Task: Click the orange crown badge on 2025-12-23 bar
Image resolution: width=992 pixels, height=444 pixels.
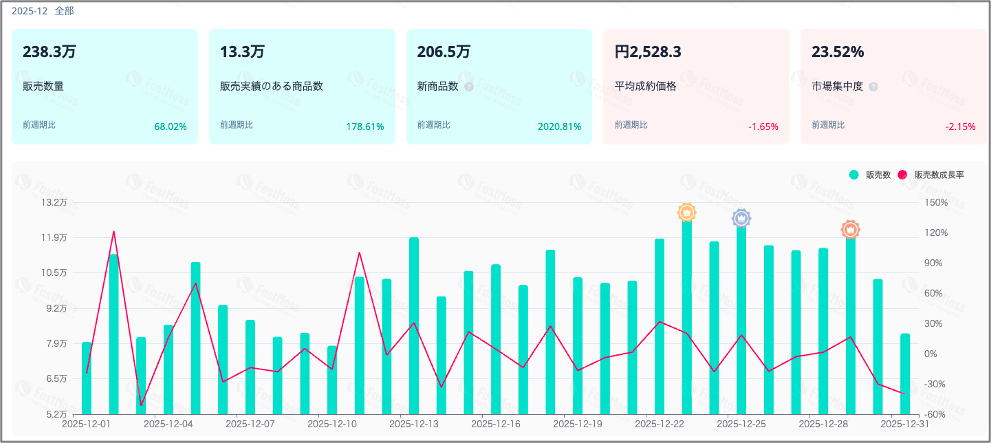Action: click(686, 212)
